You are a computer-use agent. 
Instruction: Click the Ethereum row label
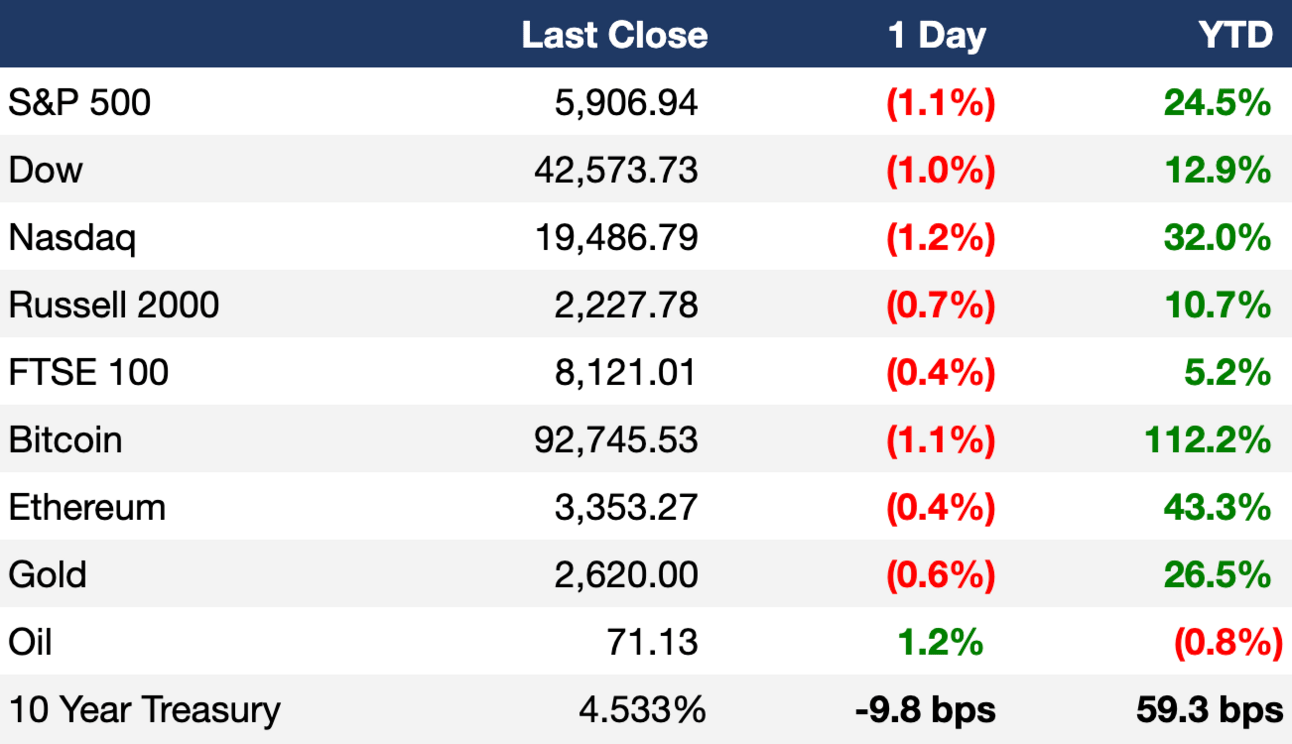[87, 508]
